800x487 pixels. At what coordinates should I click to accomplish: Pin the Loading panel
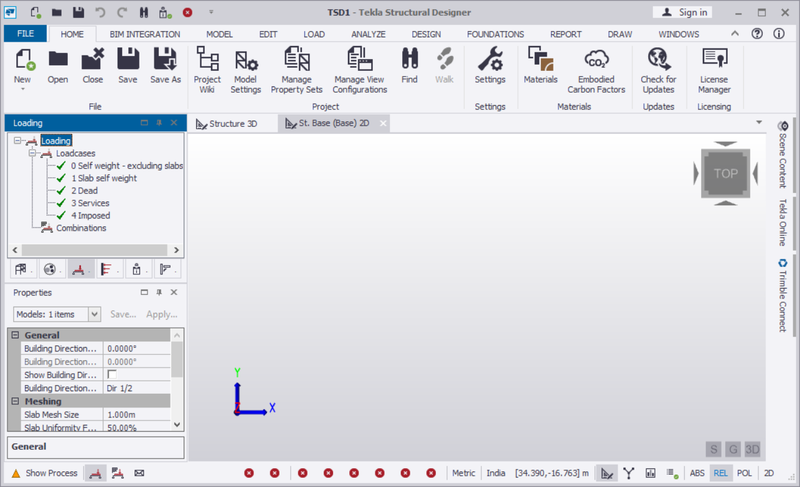click(x=159, y=123)
